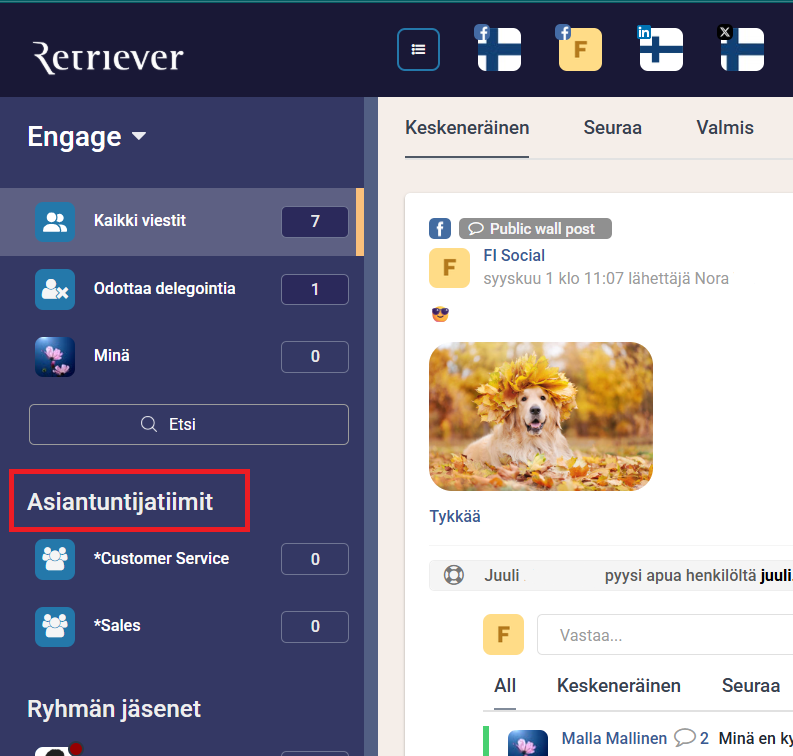Select the comments Keskeneräinen tab
This screenshot has height=756, width=793.
(619, 686)
